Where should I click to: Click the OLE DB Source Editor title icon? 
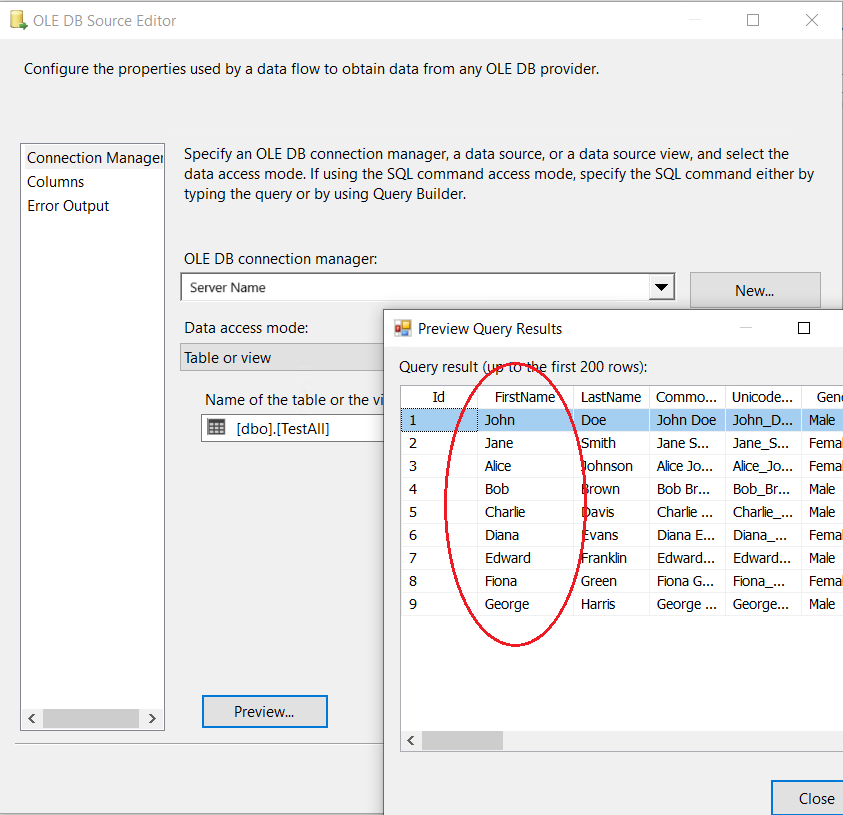(17, 21)
